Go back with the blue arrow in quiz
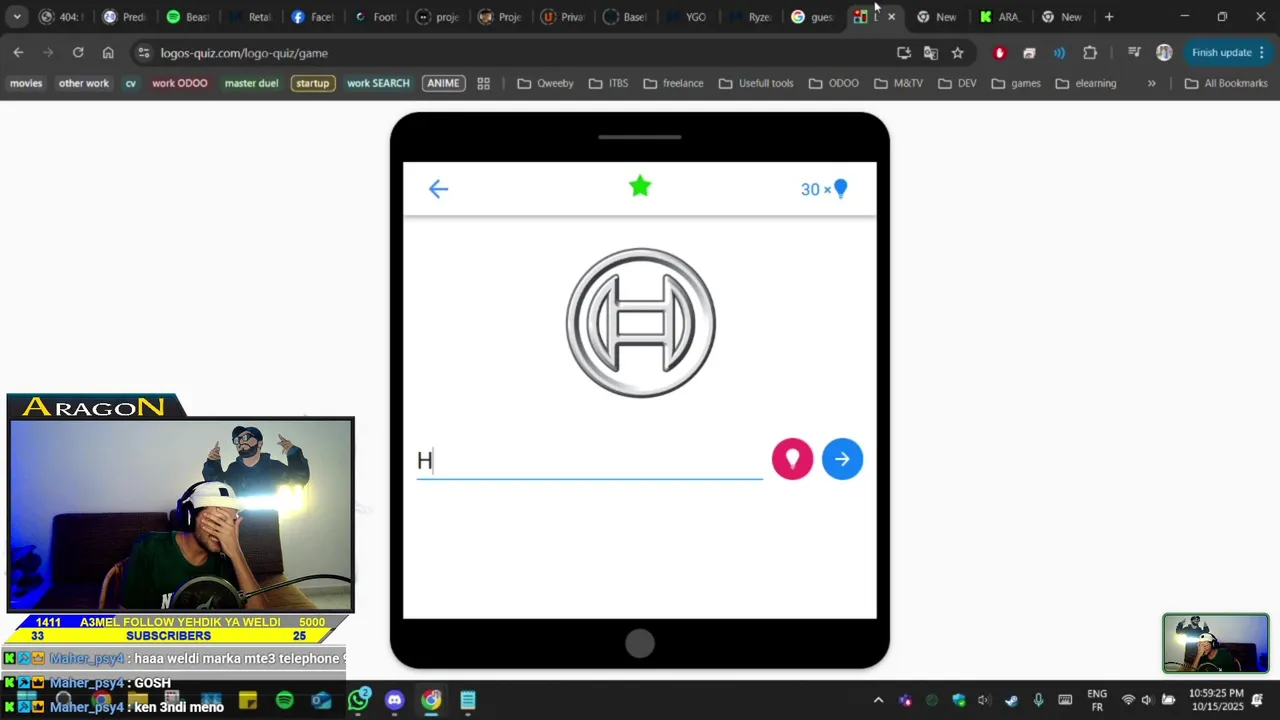The width and height of the screenshot is (1280, 720). [x=438, y=189]
